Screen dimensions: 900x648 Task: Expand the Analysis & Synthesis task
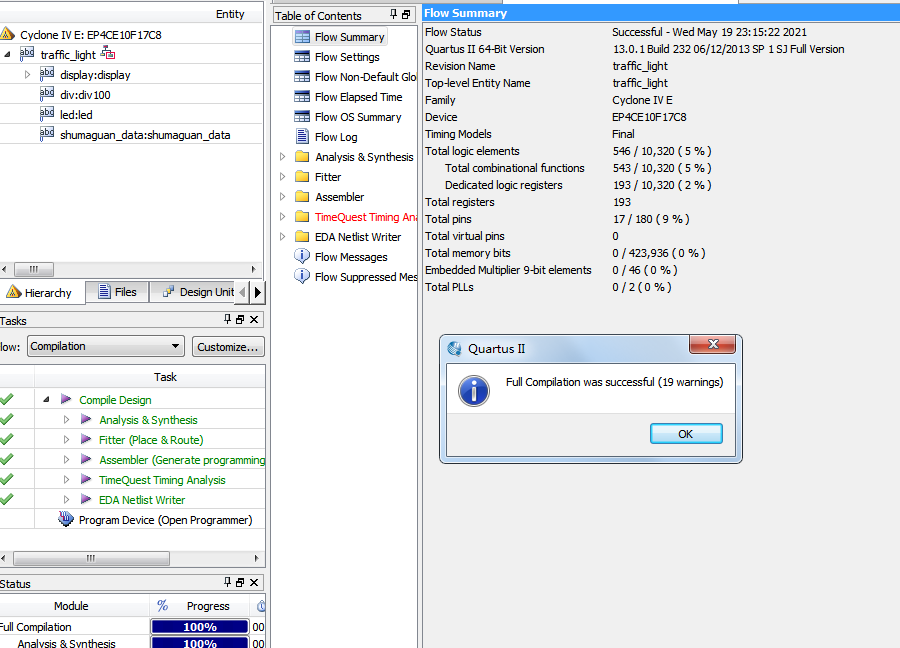click(67, 420)
